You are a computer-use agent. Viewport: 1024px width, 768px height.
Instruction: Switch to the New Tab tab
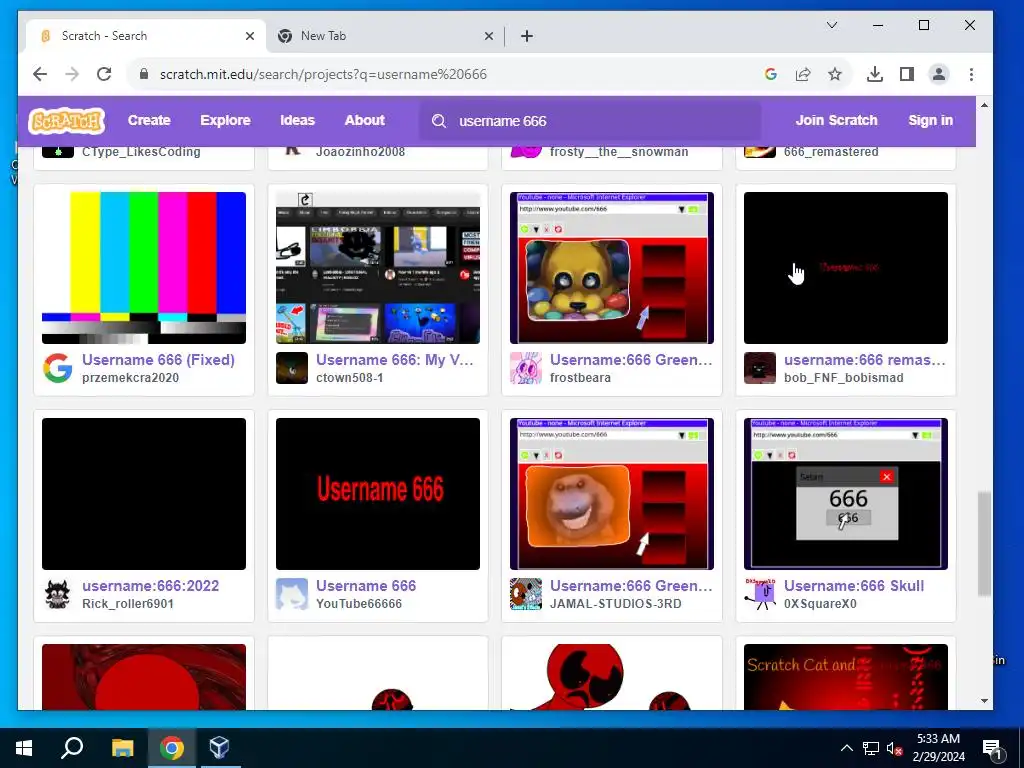[x=385, y=36]
